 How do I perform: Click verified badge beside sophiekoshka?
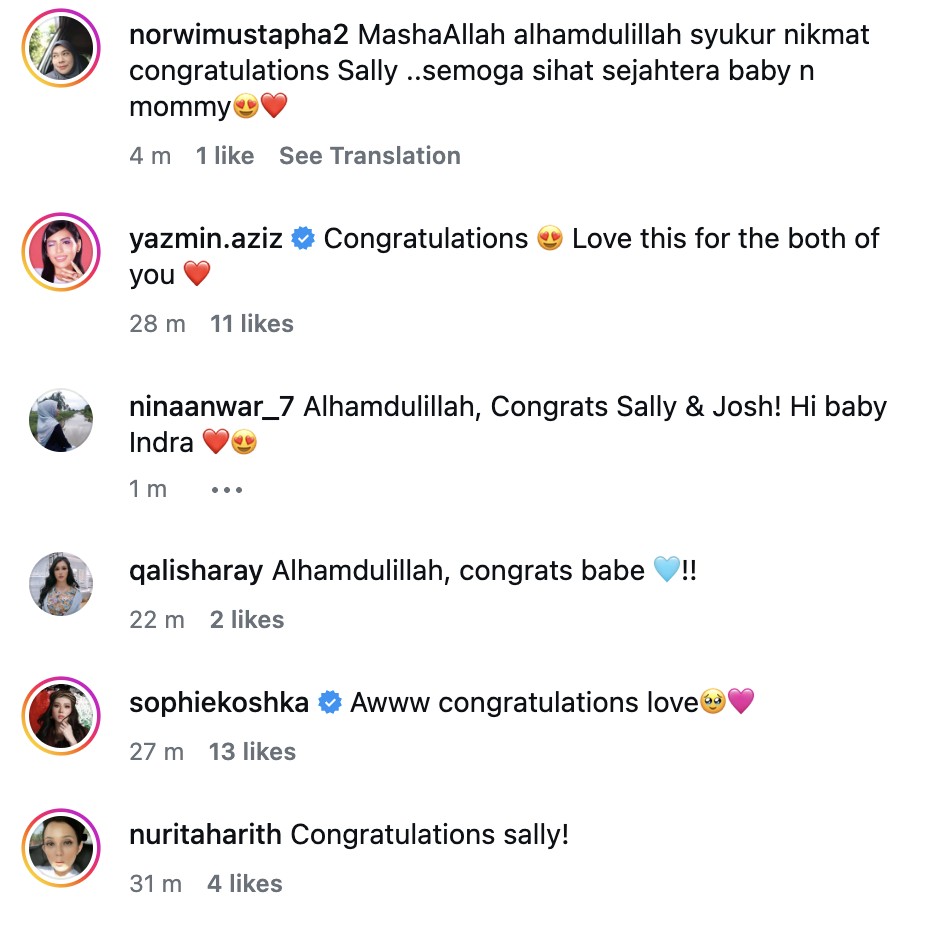point(329,703)
